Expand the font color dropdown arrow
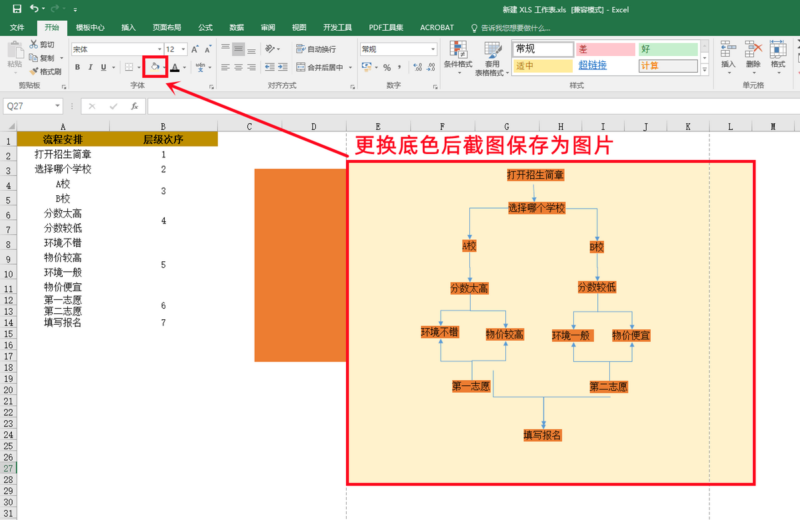800x520 pixels. [x=184, y=67]
